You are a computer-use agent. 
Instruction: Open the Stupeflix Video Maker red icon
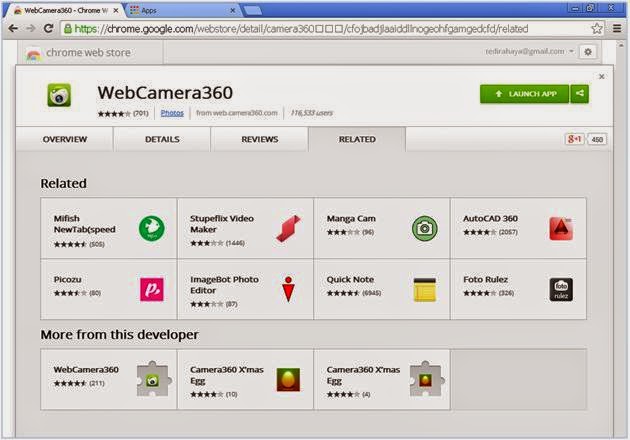coord(288,228)
